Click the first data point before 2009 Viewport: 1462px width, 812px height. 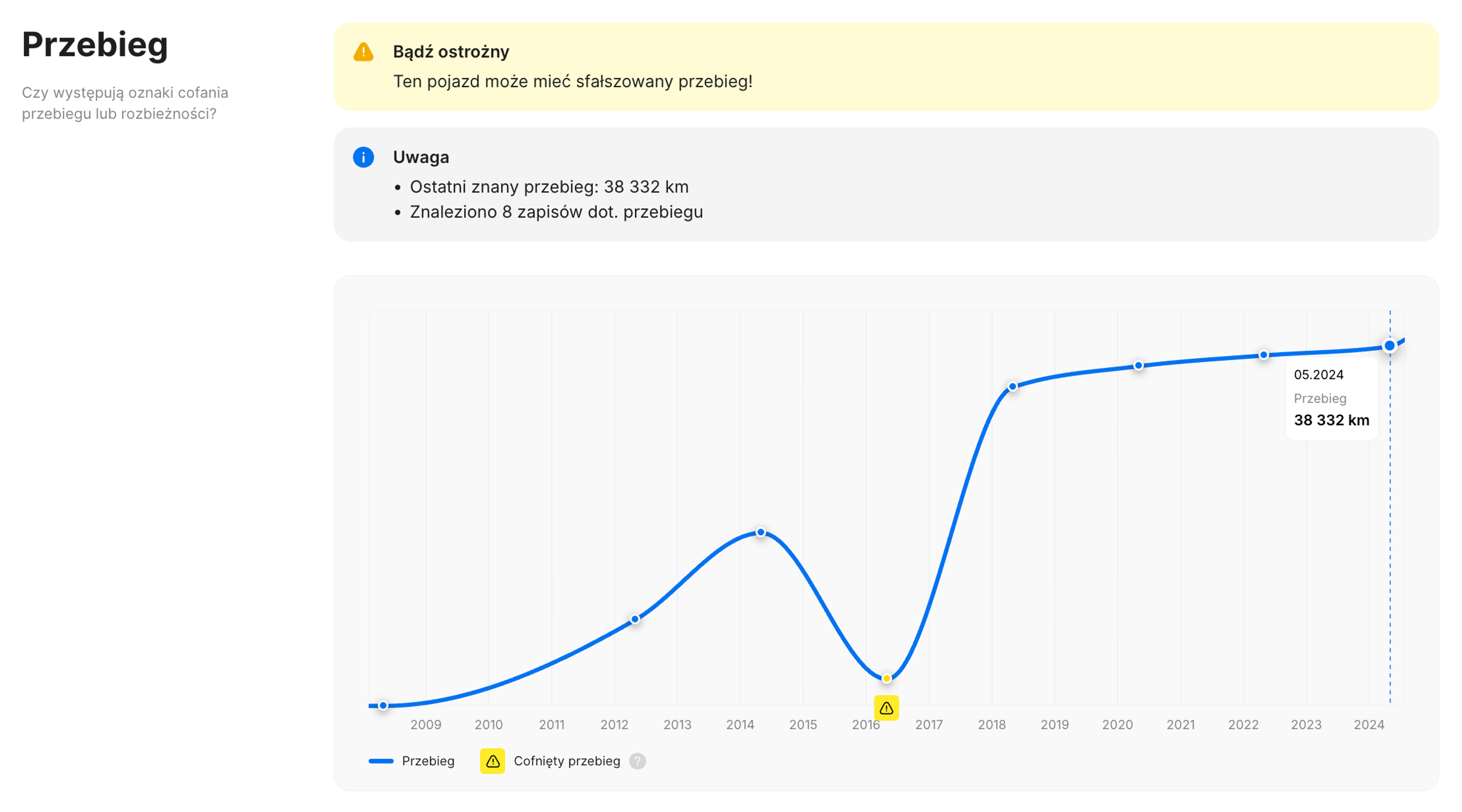[x=383, y=705]
